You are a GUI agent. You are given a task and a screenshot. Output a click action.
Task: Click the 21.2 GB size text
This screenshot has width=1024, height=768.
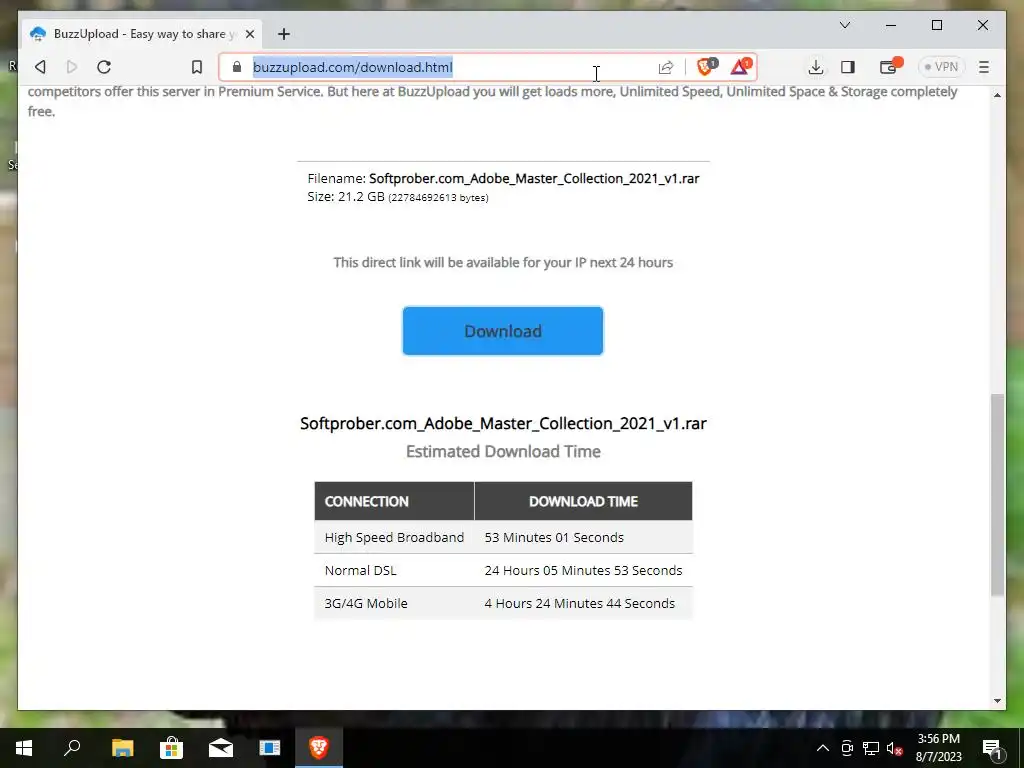(x=361, y=197)
